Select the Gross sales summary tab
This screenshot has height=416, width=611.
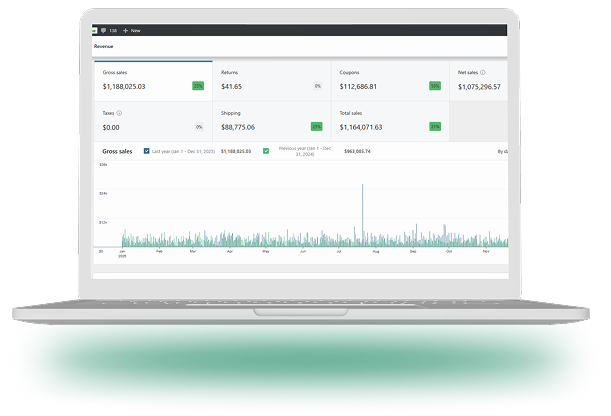tap(153, 80)
